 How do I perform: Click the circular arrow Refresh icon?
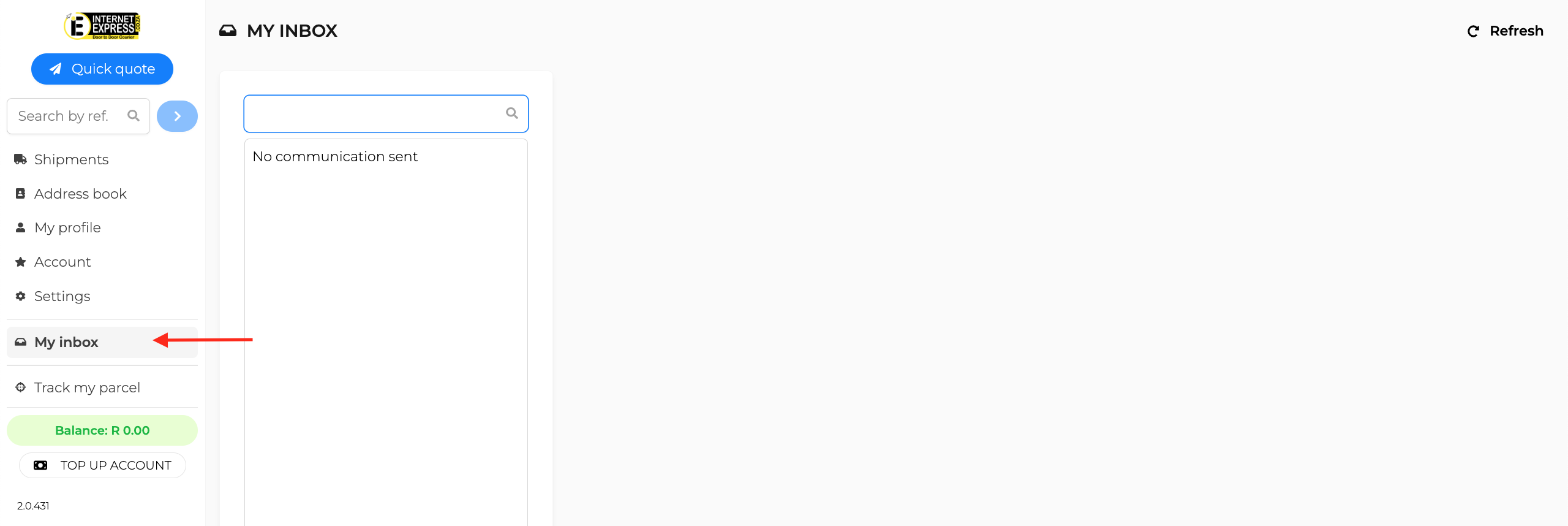tap(1474, 31)
